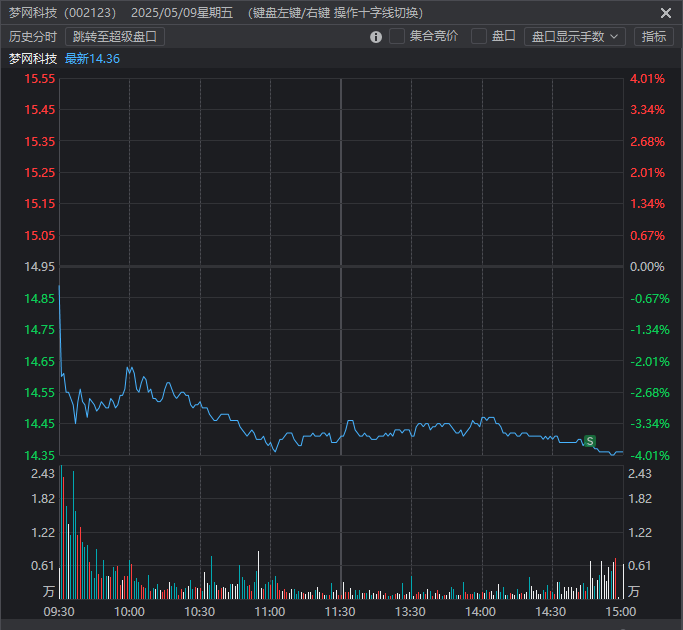The image size is (683, 630).
Task: Click the 0.00% baseline percentage label
Action: (647, 267)
